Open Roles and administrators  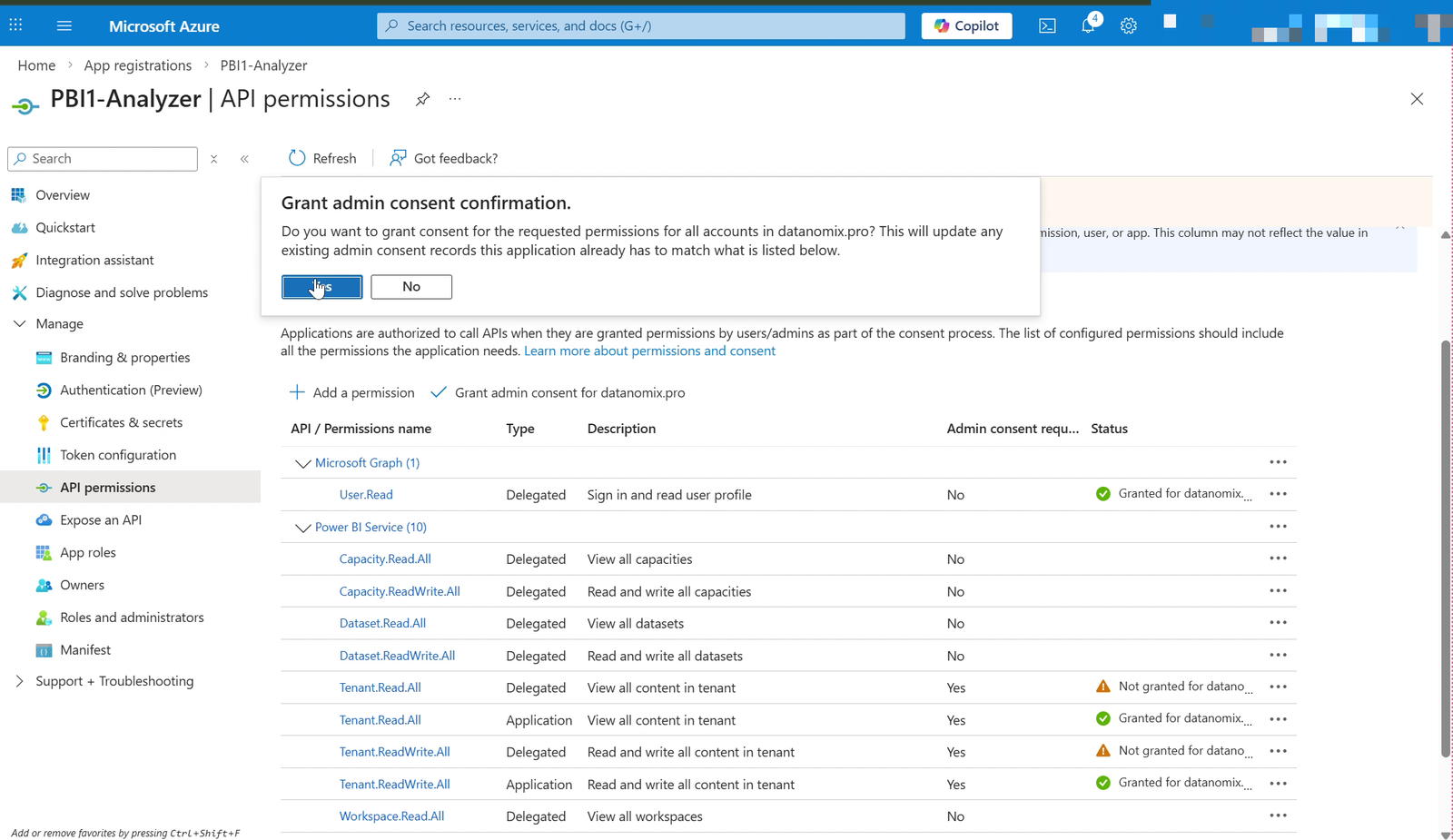click(130, 618)
